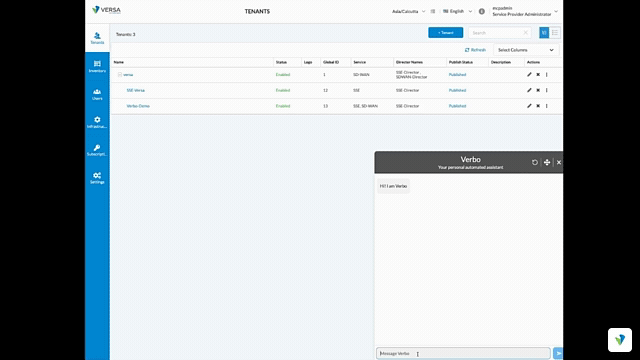640x360 pixels.
Task: Open the Inventory sidebar section
Action: coord(97,66)
